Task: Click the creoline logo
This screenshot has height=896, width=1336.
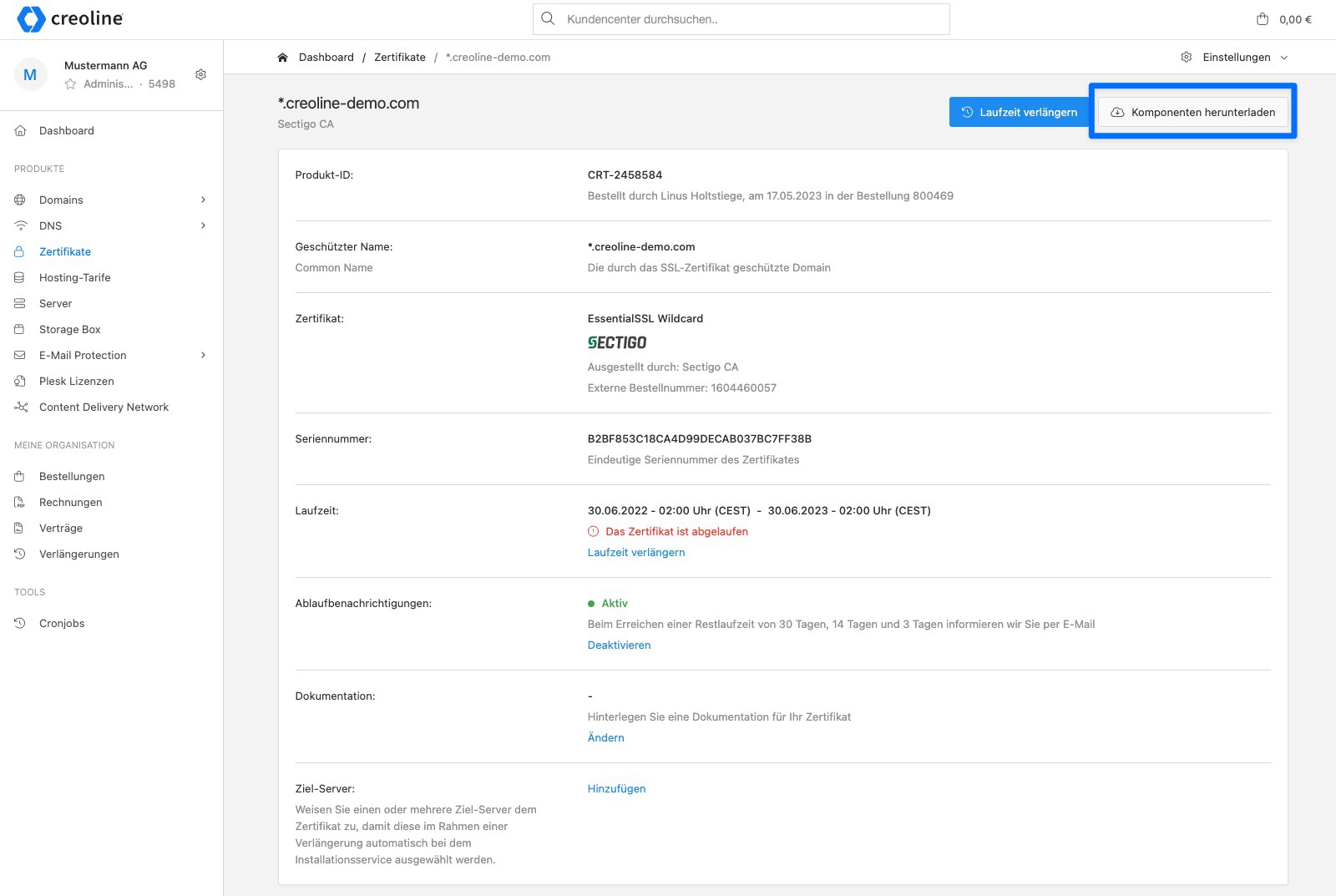Action: (x=70, y=18)
